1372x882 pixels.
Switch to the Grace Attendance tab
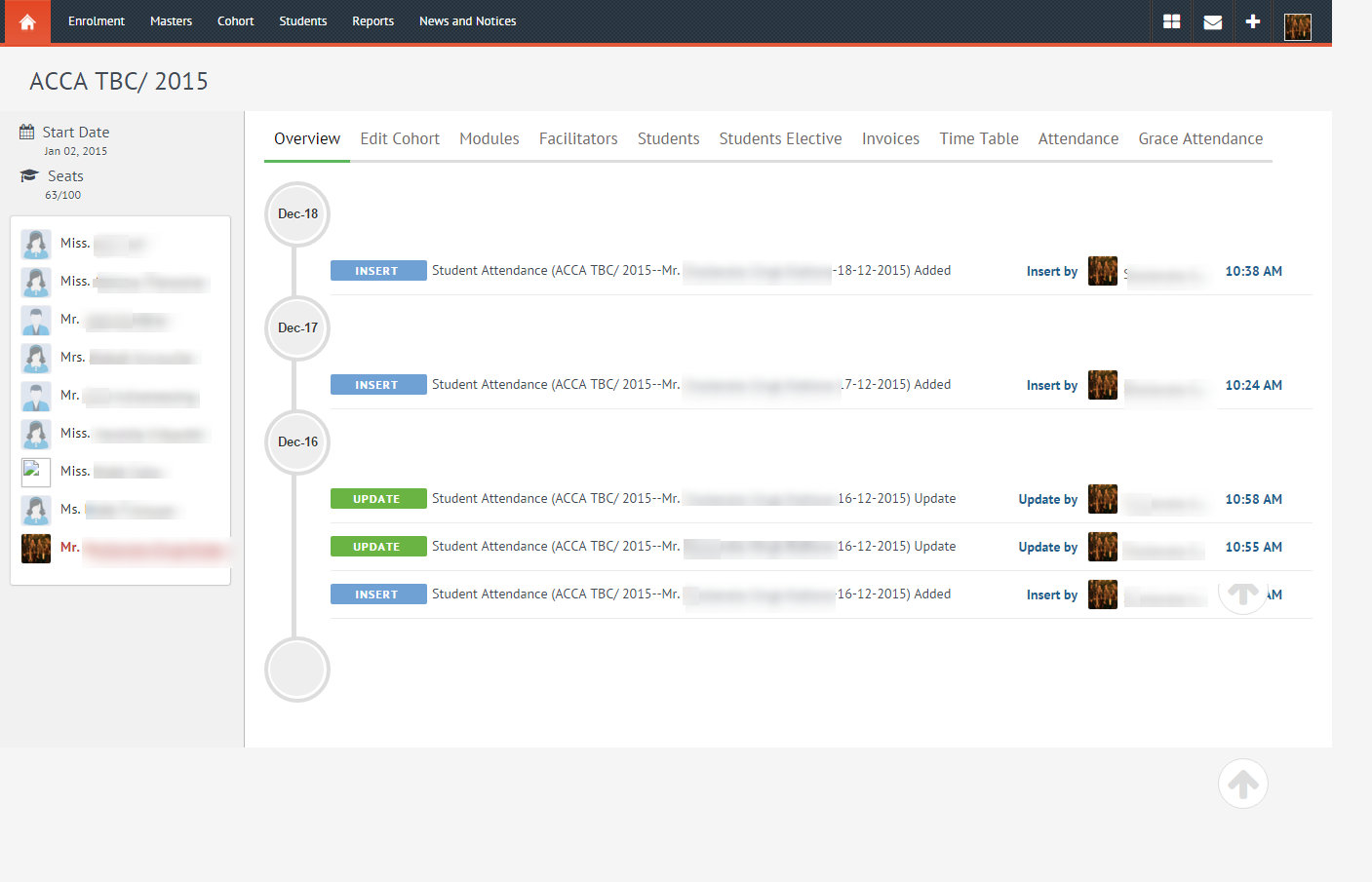[x=1200, y=138]
